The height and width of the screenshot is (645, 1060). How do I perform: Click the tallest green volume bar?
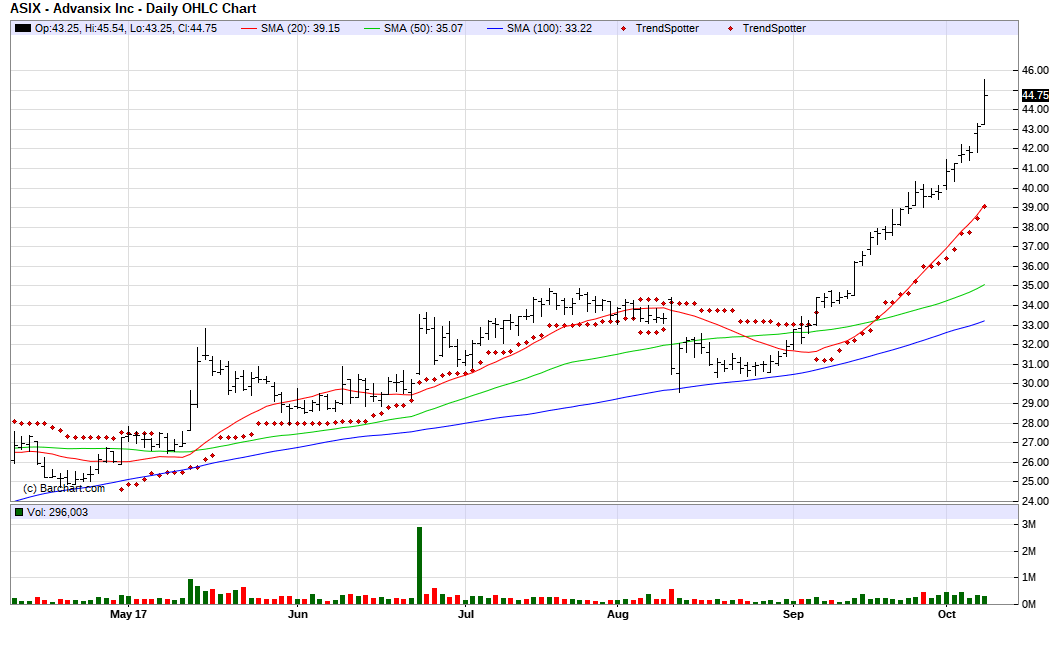coord(419,565)
